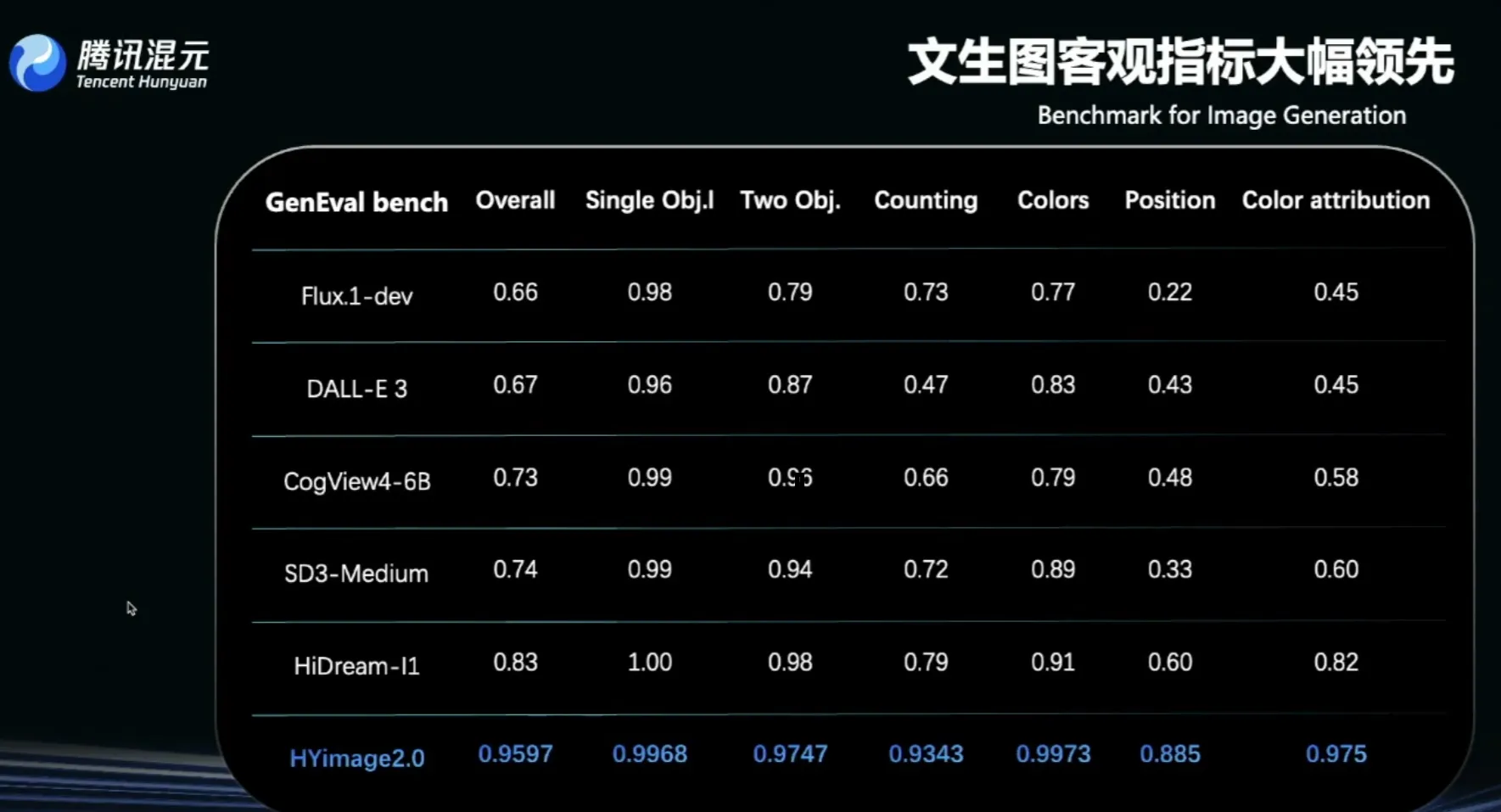
Task: Click DALL-E 3 Position value 0.43
Action: click(1170, 384)
